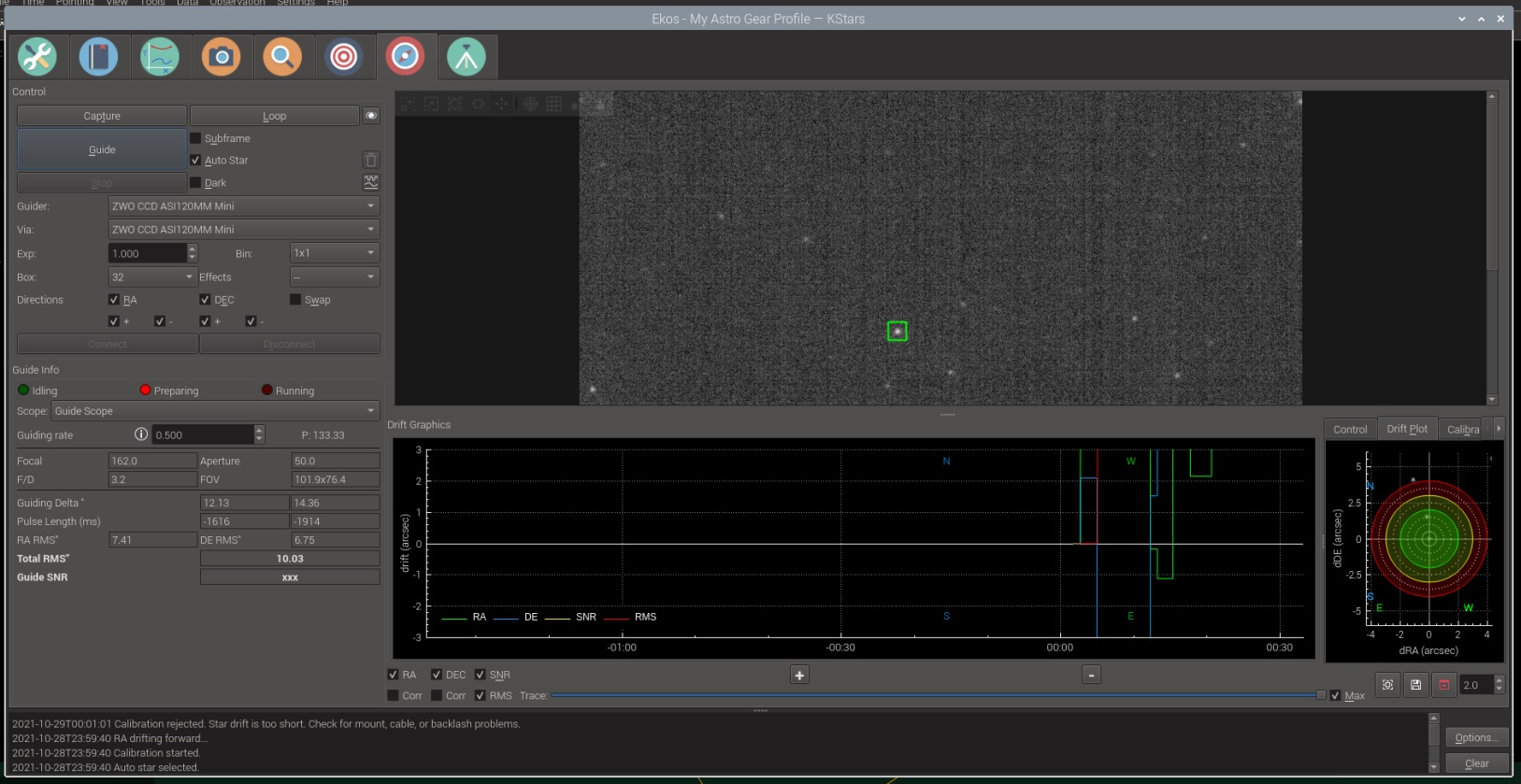The width and height of the screenshot is (1521, 784).
Task: Select the Control tab beside Drift Plot
Action: click(x=1350, y=429)
